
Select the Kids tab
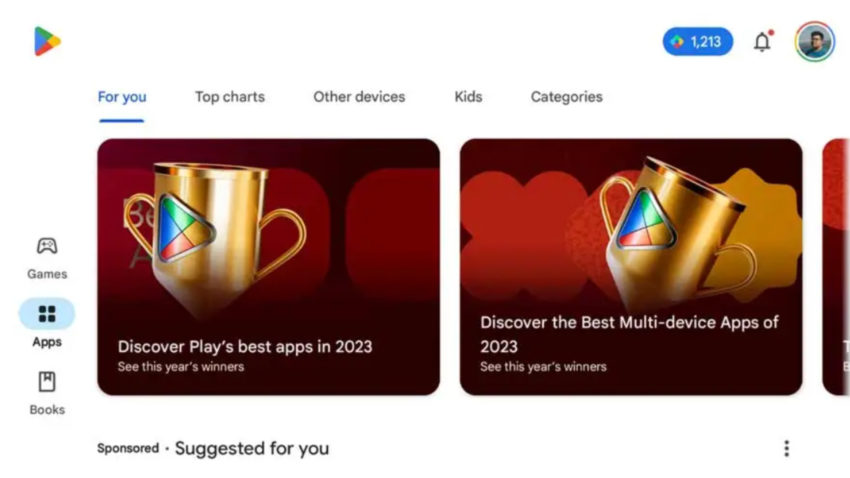pyautogui.click(x=468, y=97)
